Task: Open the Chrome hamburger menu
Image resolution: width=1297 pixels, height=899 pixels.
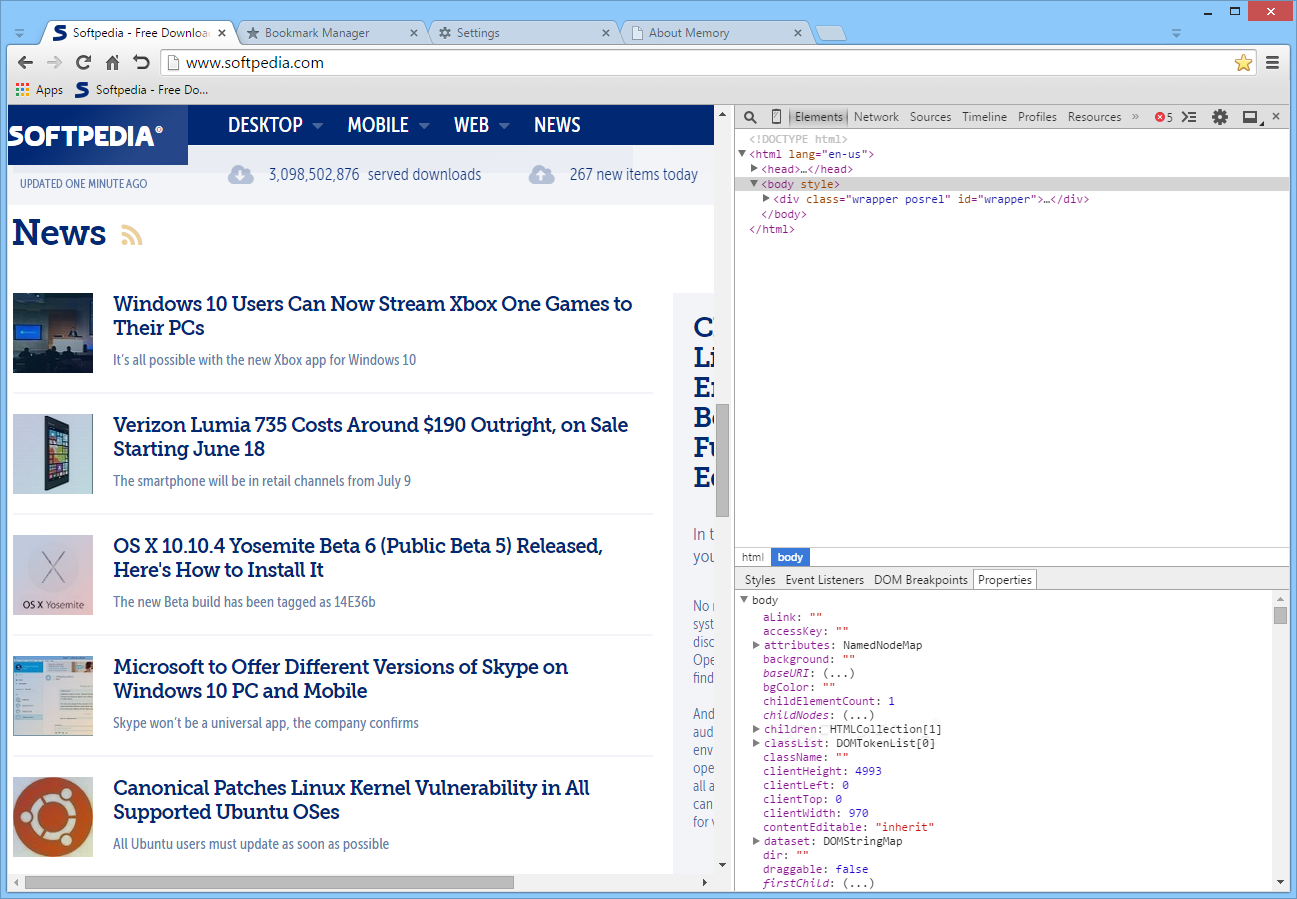Action: click(1273, 62)
